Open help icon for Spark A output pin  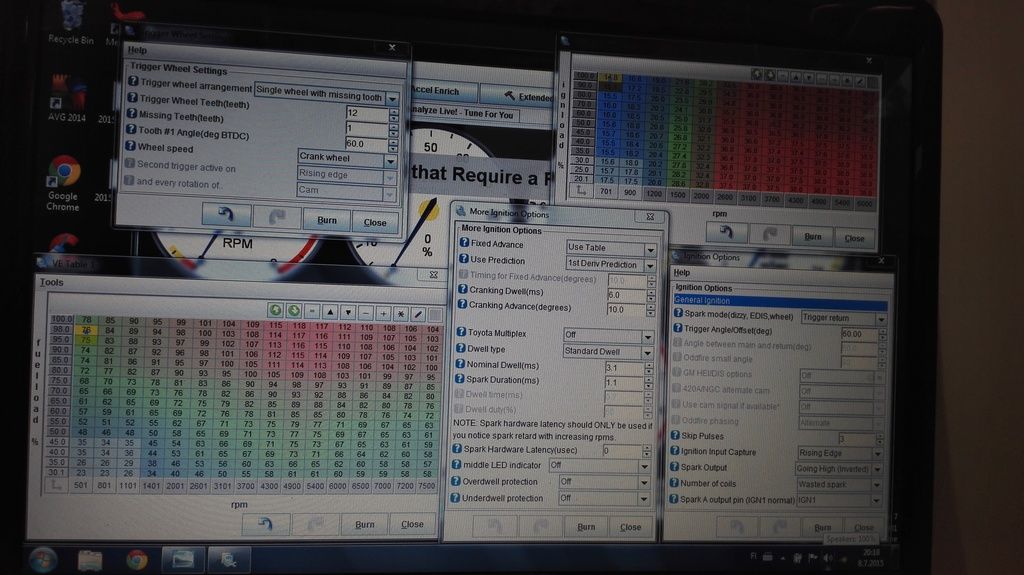[x=675, y=499]
